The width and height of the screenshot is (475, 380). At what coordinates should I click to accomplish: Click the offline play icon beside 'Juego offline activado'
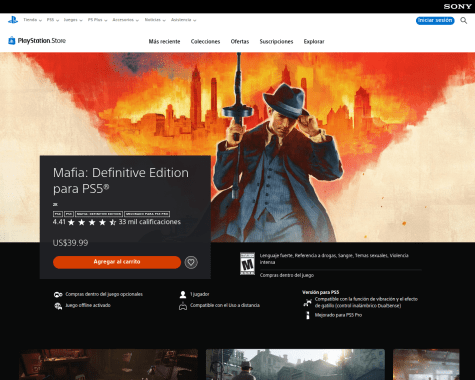(58, 306)
